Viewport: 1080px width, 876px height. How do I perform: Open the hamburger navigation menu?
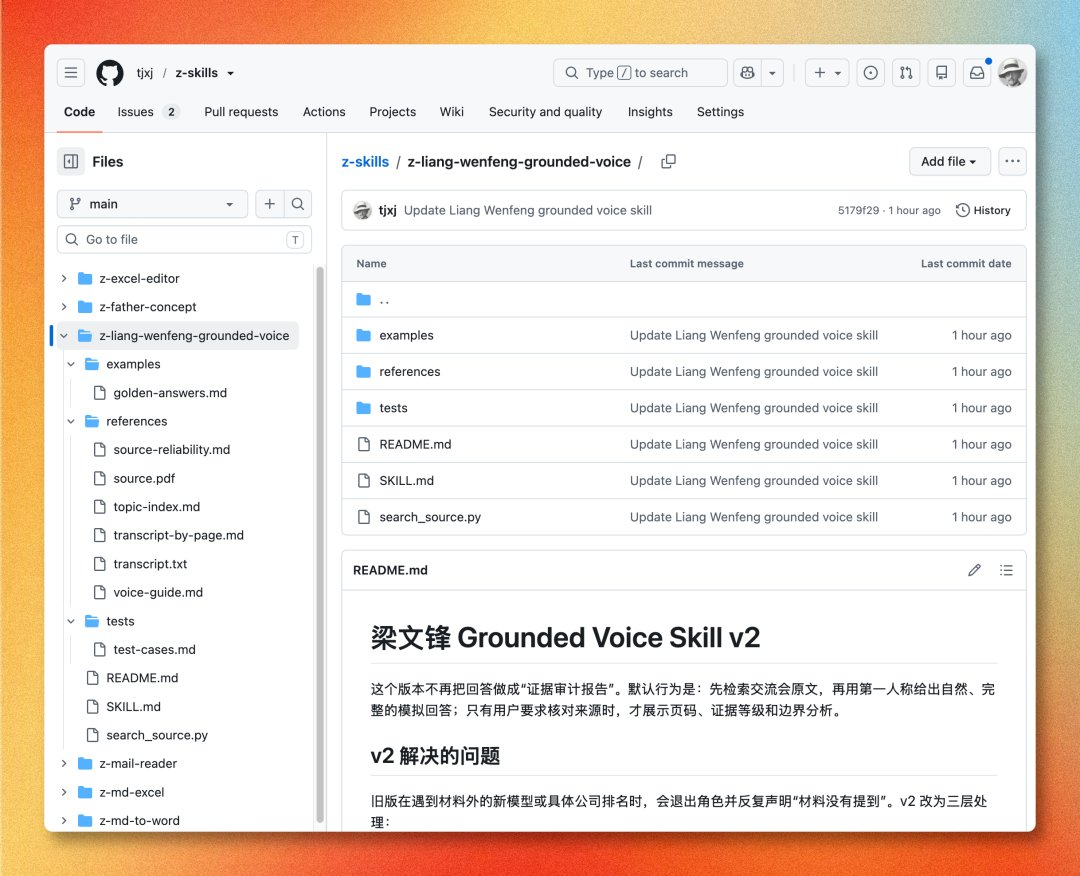coord(71,73)
